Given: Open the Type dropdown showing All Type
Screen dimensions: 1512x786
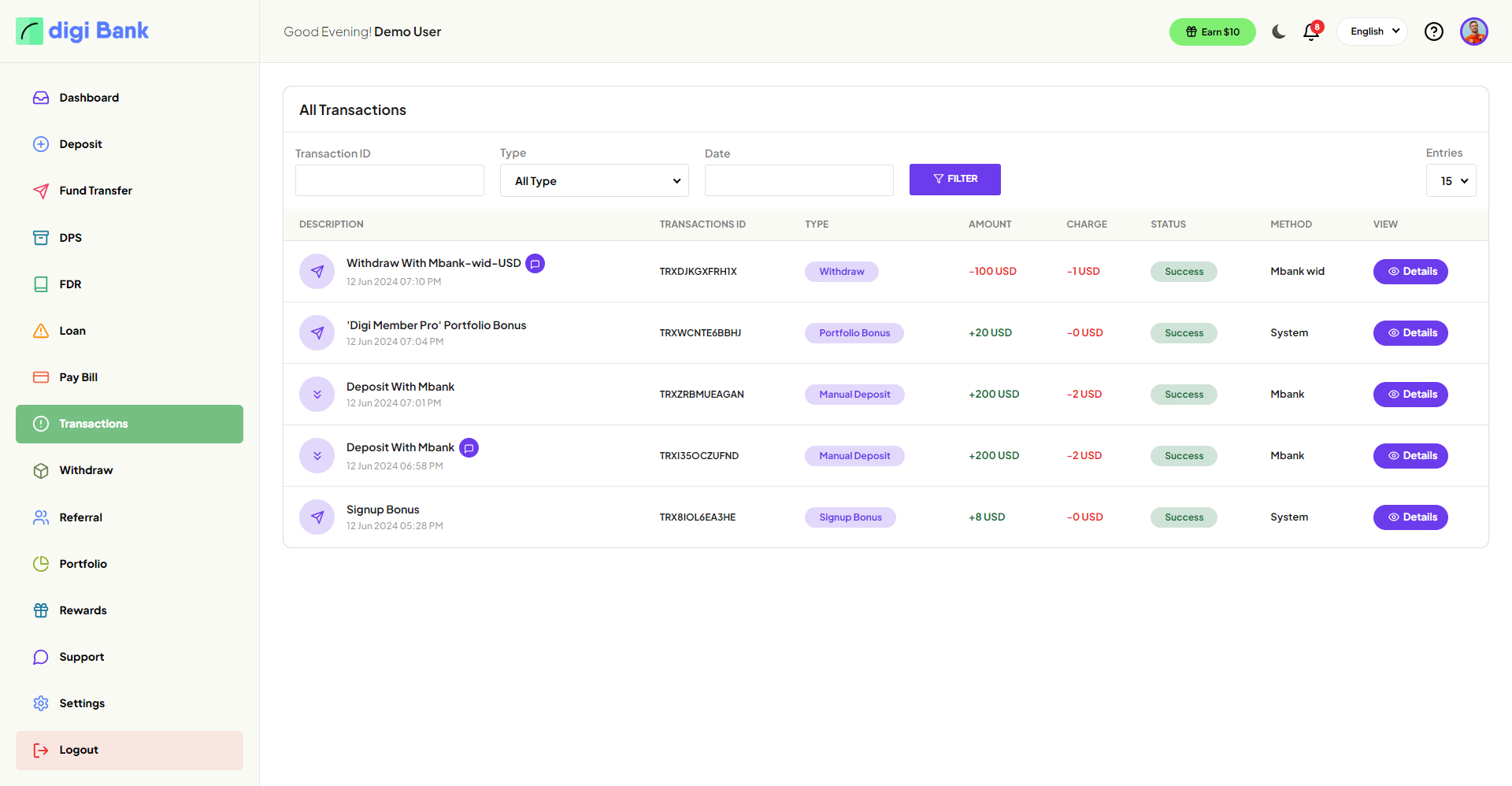Looking at the screenshot, I should [594, 180].
